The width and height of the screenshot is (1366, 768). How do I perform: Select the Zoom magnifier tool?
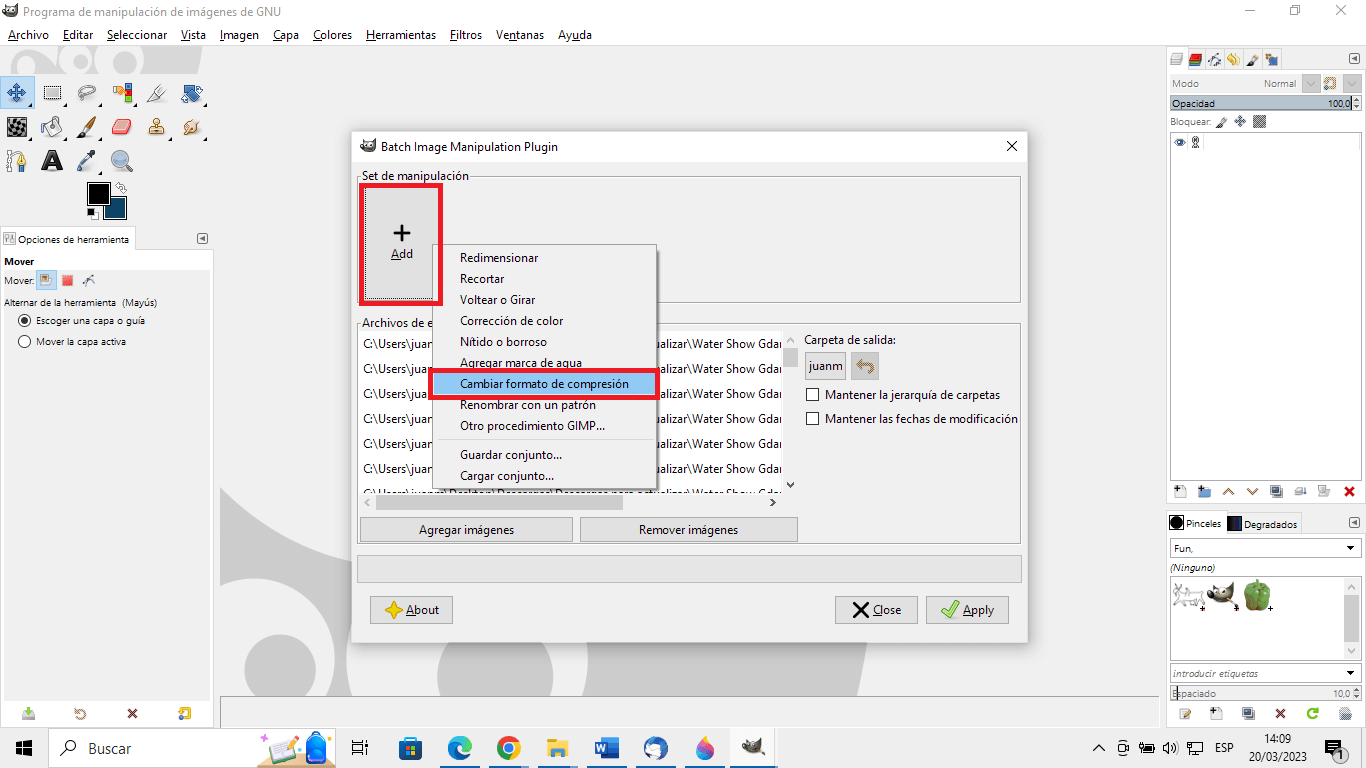(x=122, y=160)
